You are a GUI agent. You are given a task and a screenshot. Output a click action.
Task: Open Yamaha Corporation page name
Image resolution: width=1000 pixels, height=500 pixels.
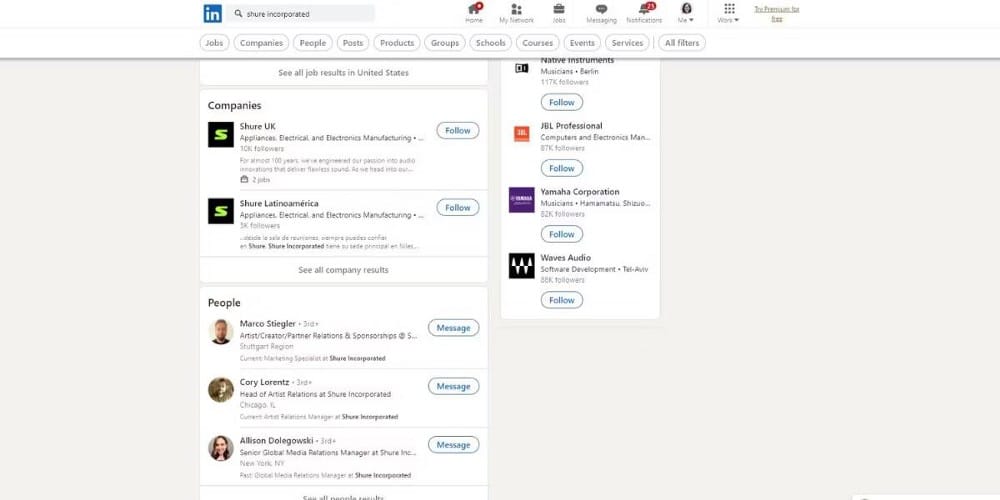coord(580,192)
